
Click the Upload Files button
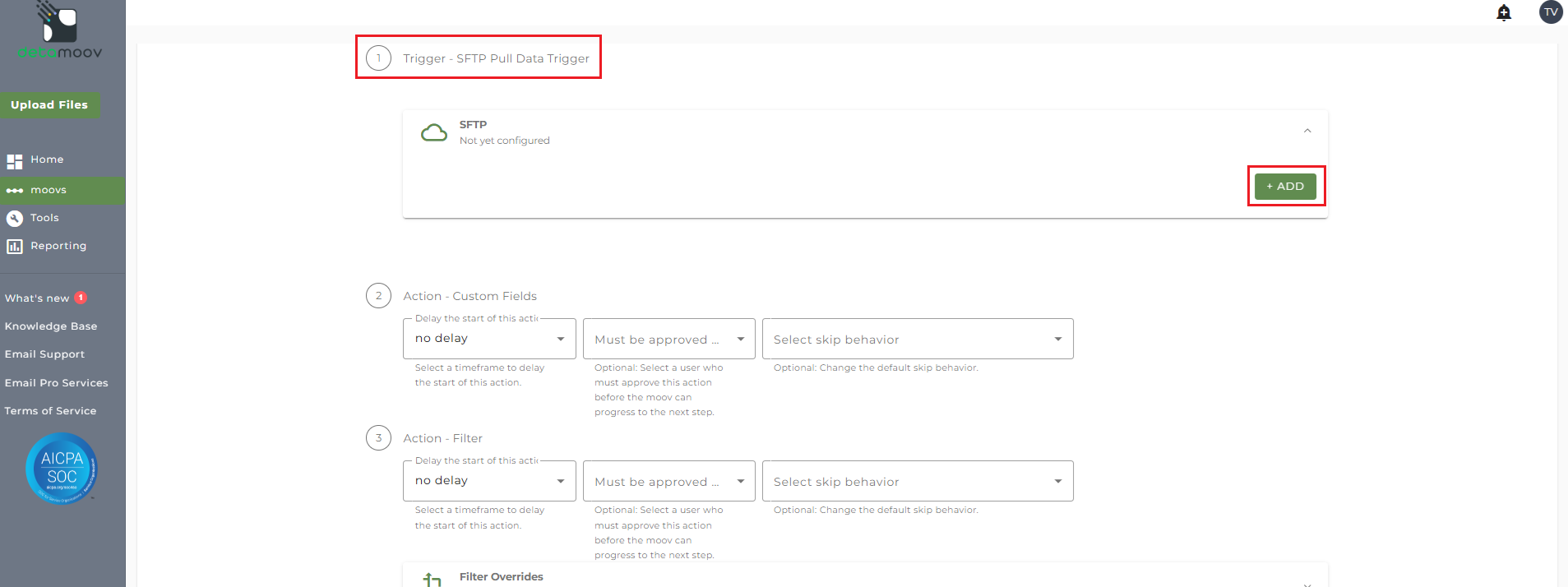coord(49,105)
